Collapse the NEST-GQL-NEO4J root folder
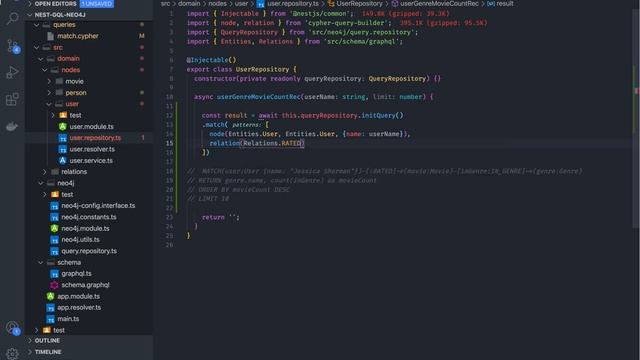The image size is (640, 360). click(30, 15)
